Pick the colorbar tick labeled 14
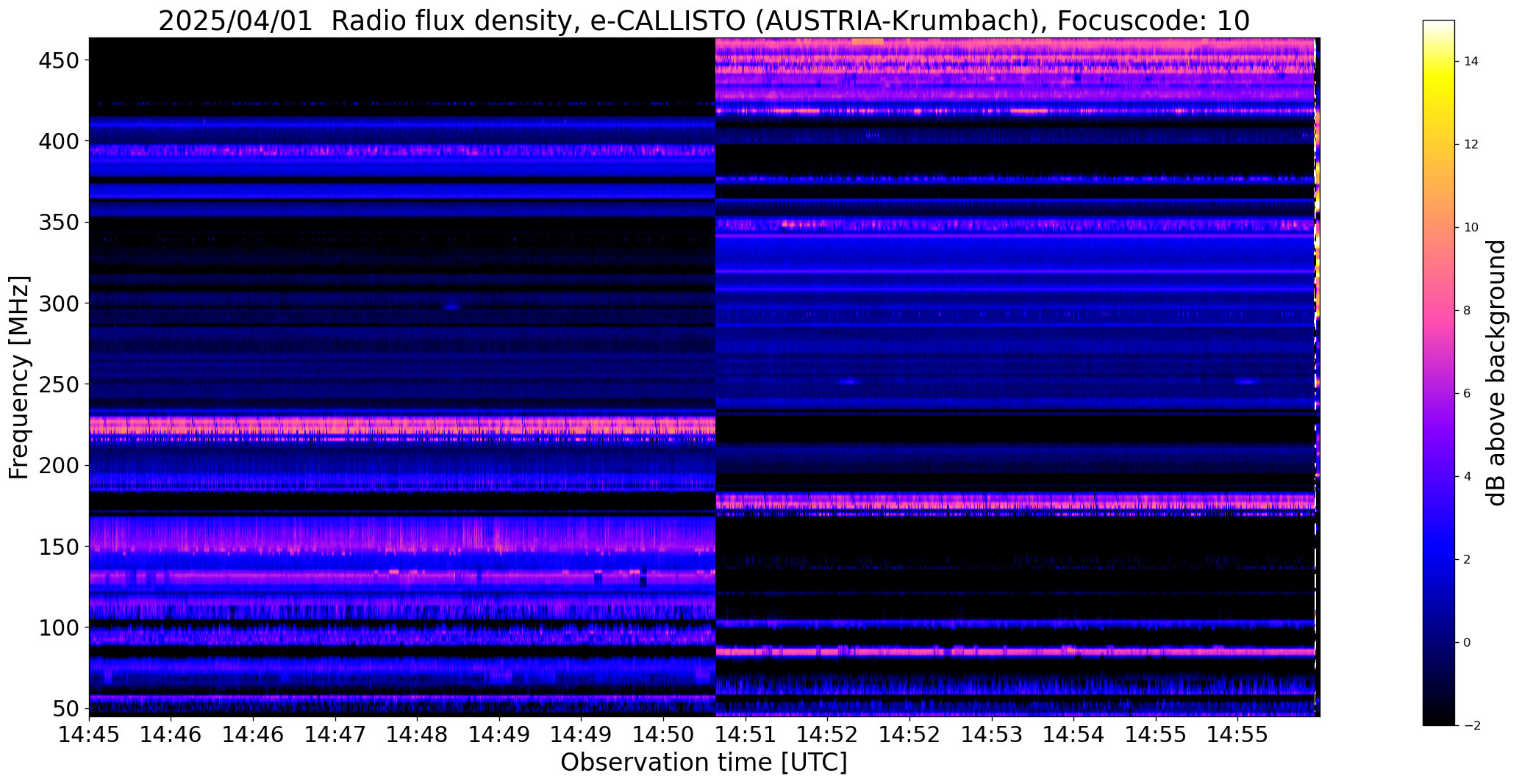 [1470, 62]
